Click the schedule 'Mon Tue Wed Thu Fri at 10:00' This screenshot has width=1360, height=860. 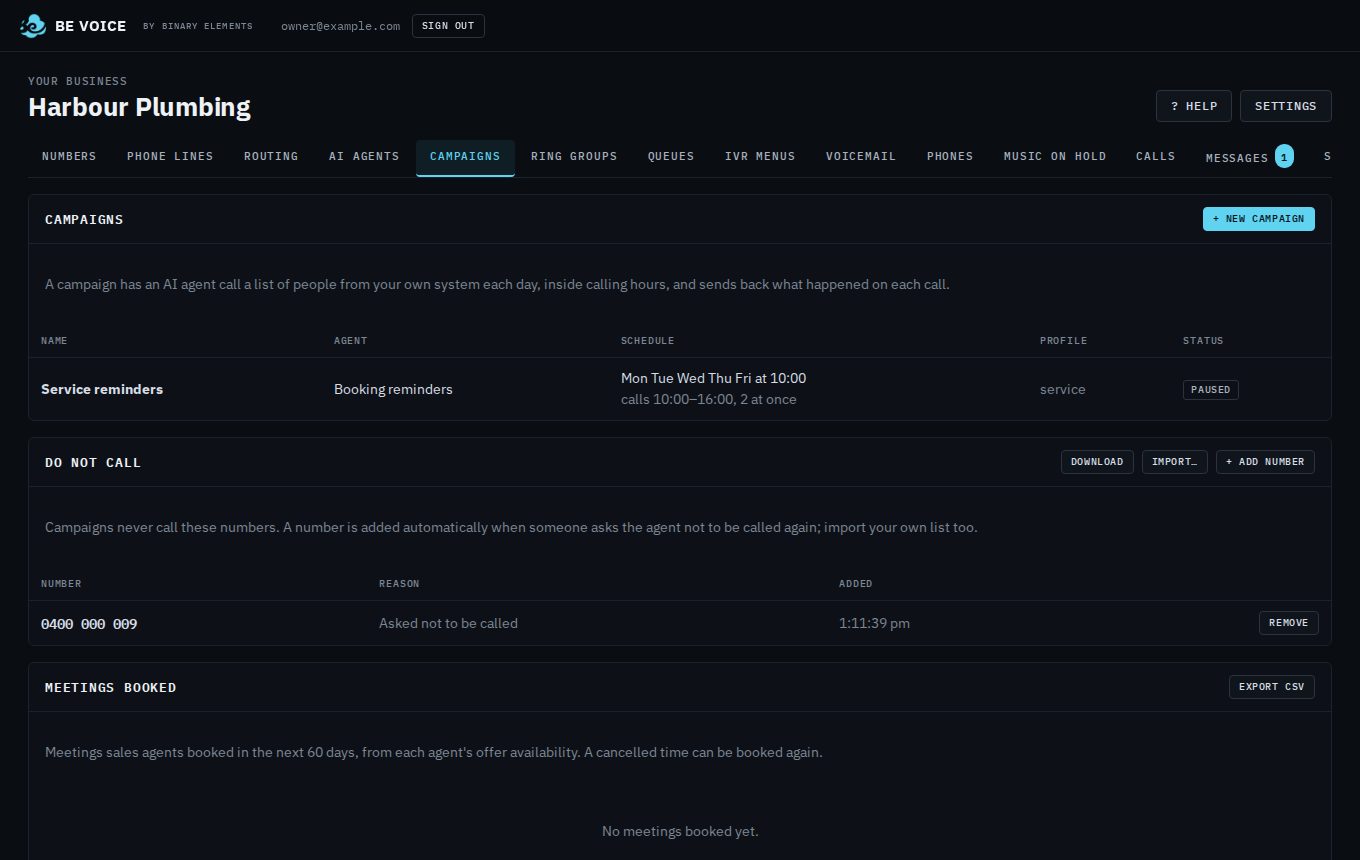pyautogui.click(x=714, y=378)
